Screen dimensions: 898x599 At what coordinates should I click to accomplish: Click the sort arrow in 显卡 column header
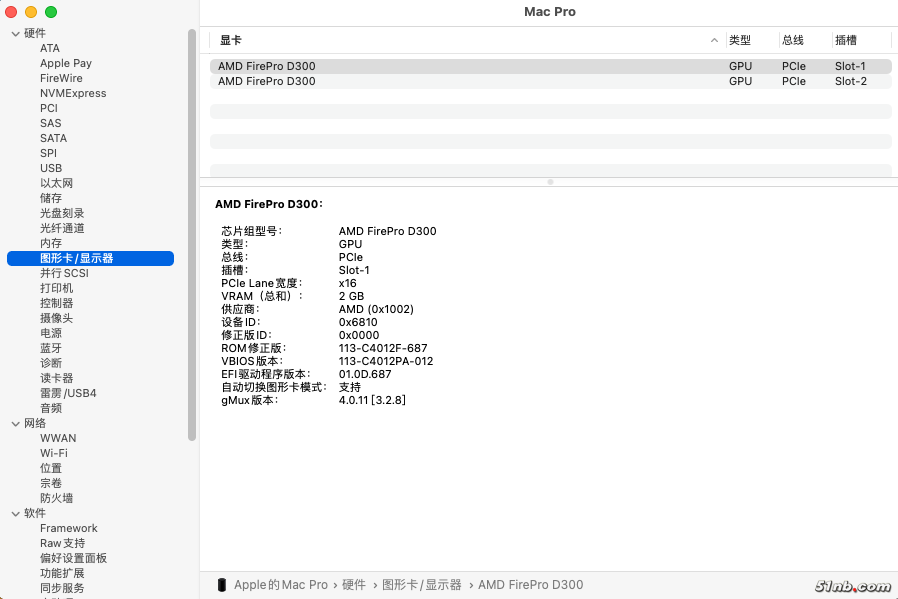714,41
